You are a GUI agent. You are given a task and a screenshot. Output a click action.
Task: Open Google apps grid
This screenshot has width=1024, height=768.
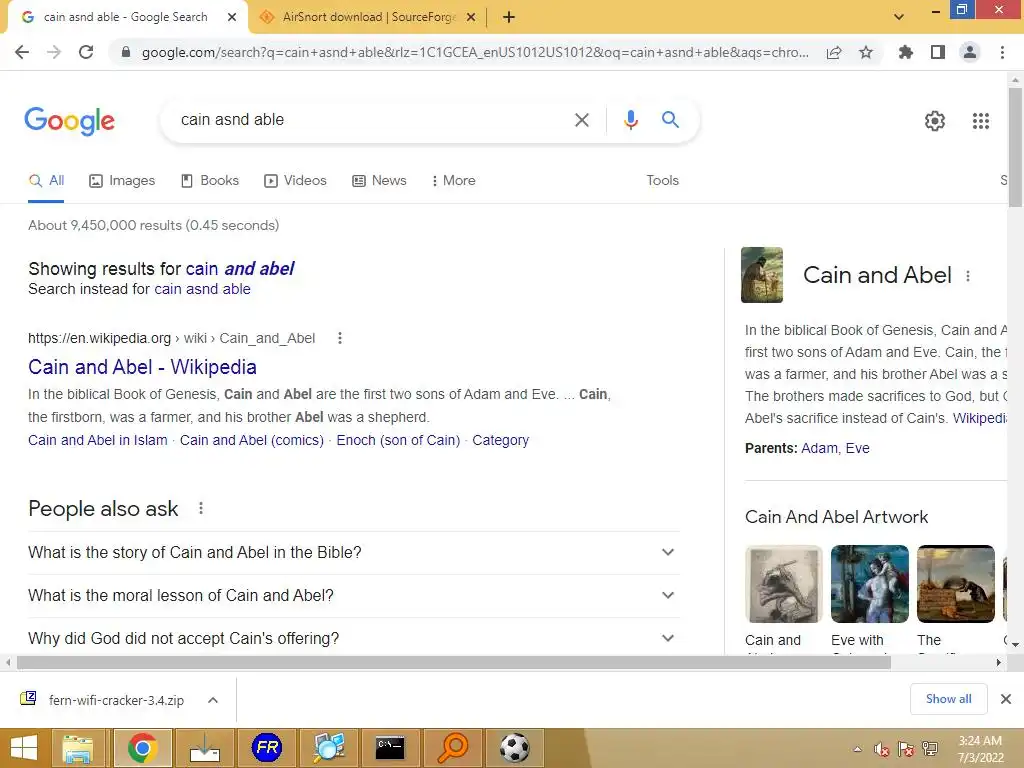(x=981, y=121)
